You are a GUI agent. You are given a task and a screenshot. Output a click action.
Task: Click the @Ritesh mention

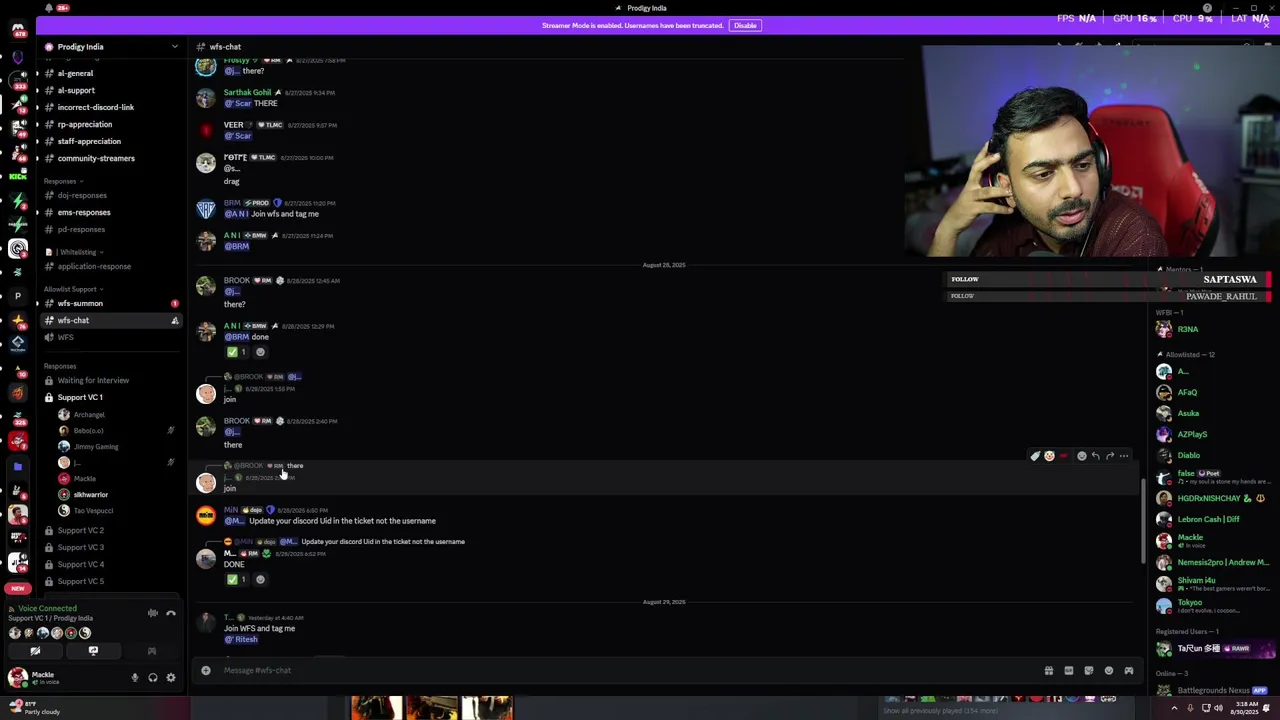(x=241, y=639)
